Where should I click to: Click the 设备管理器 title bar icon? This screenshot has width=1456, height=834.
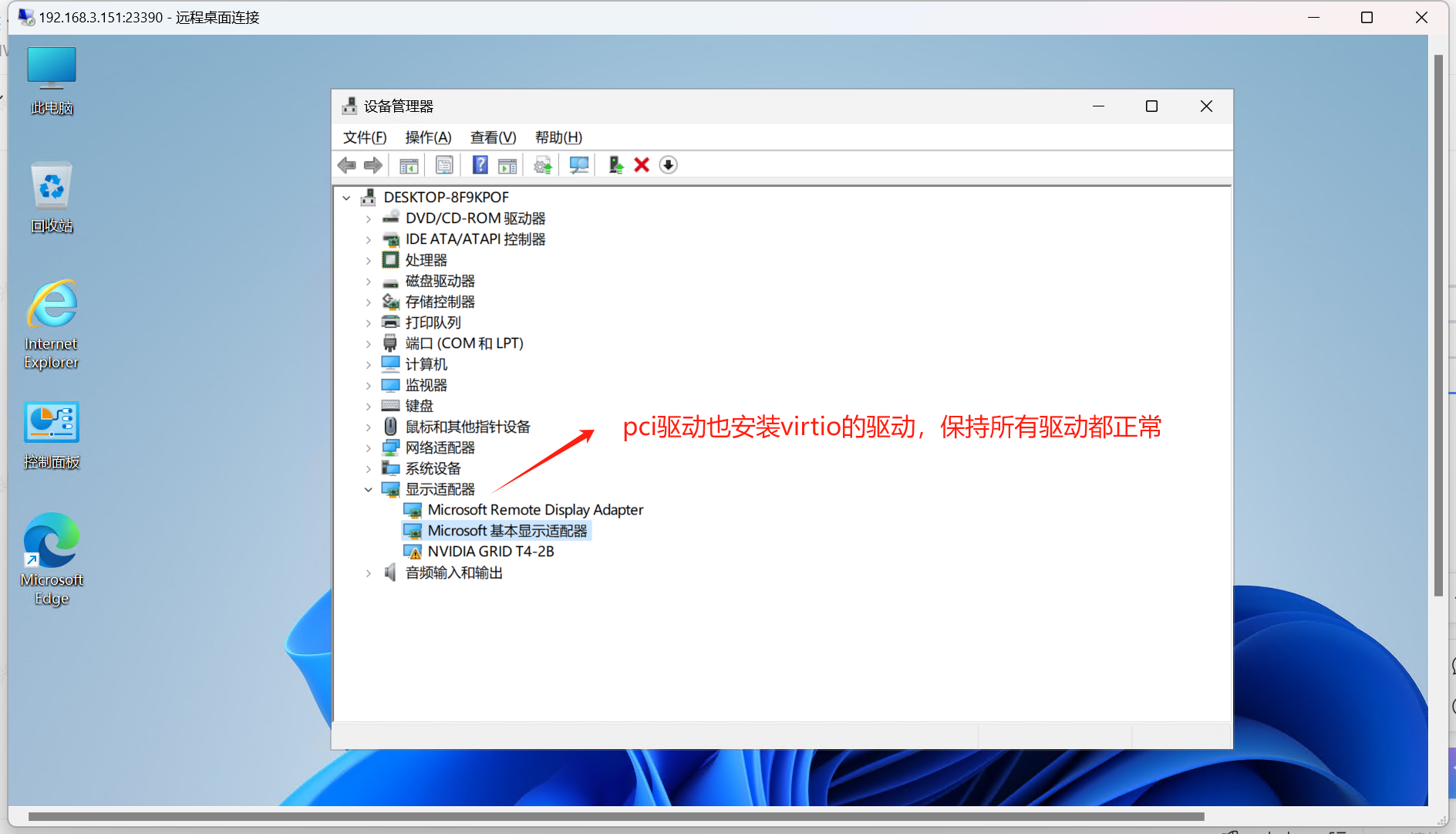tap(349, 106)
